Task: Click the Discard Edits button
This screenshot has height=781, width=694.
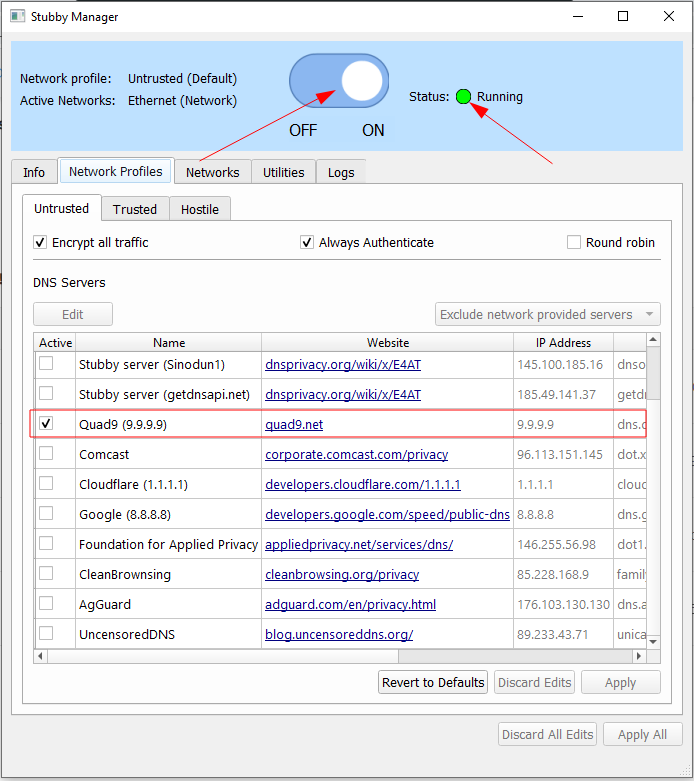Action: tap(535, 682)
